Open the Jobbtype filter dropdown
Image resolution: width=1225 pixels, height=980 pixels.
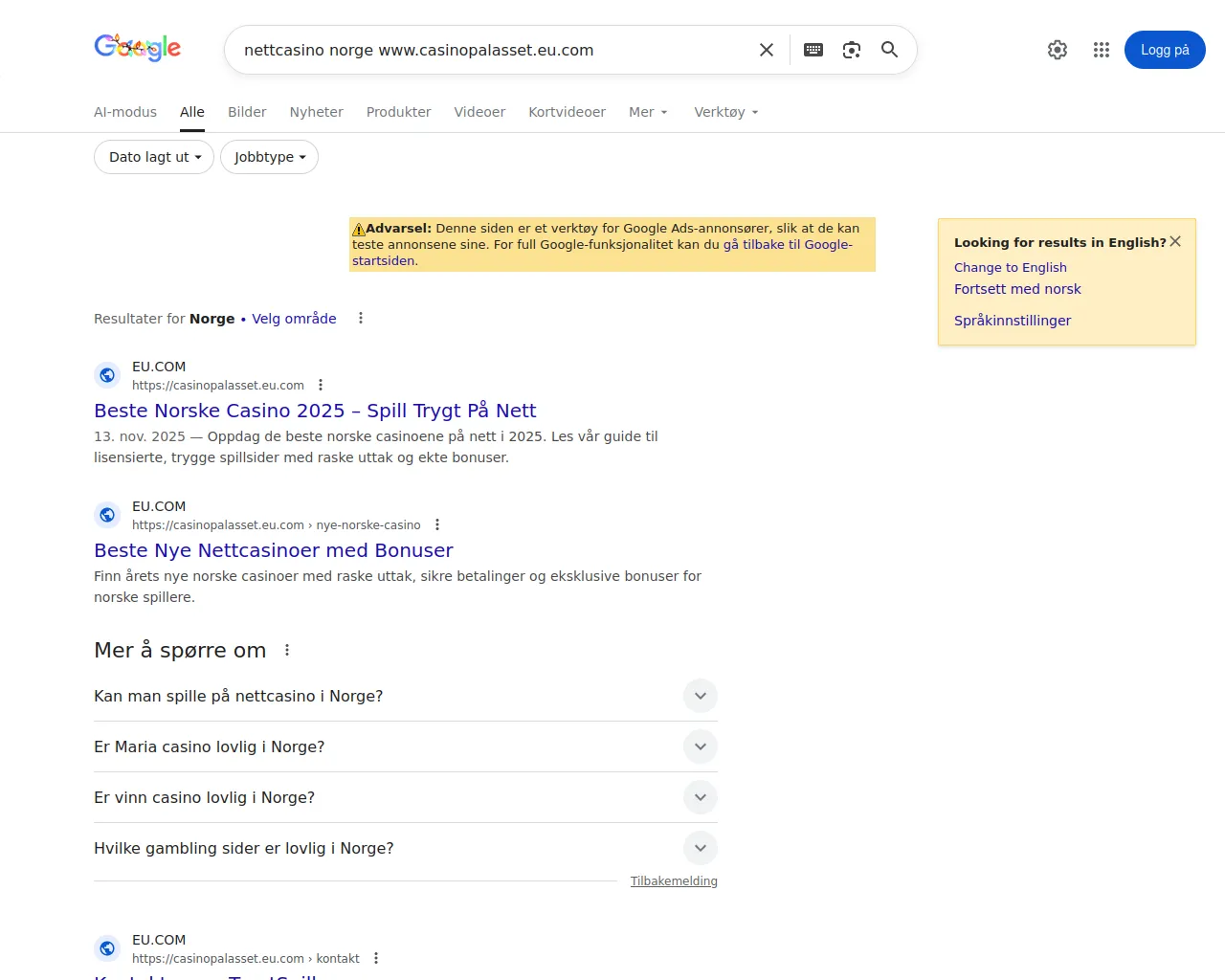coord(269,157)
